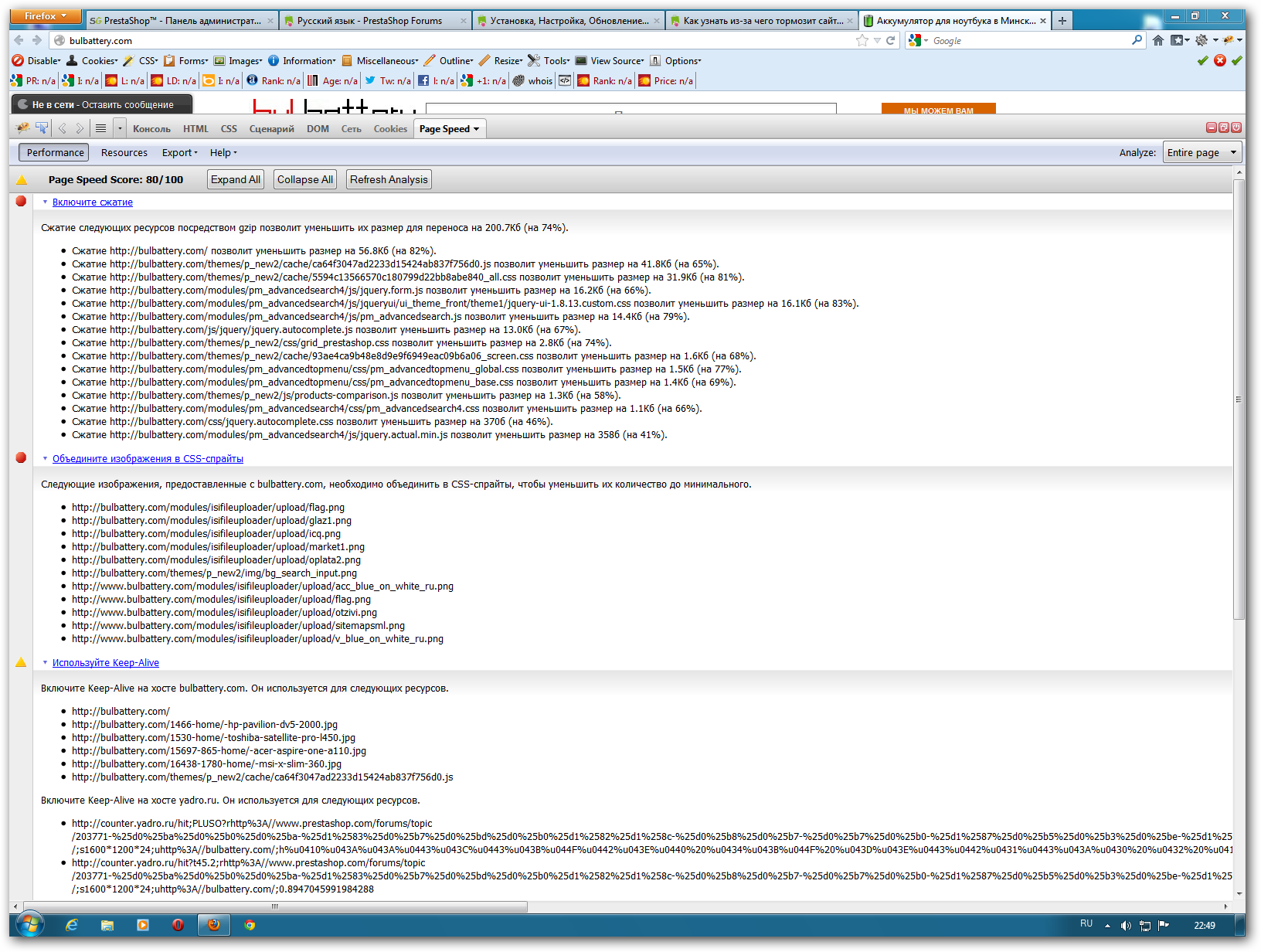The image size is (1261, 952).
Task: Minimize the Firebug panel with the red minus icon
Action: (1212, 127)
